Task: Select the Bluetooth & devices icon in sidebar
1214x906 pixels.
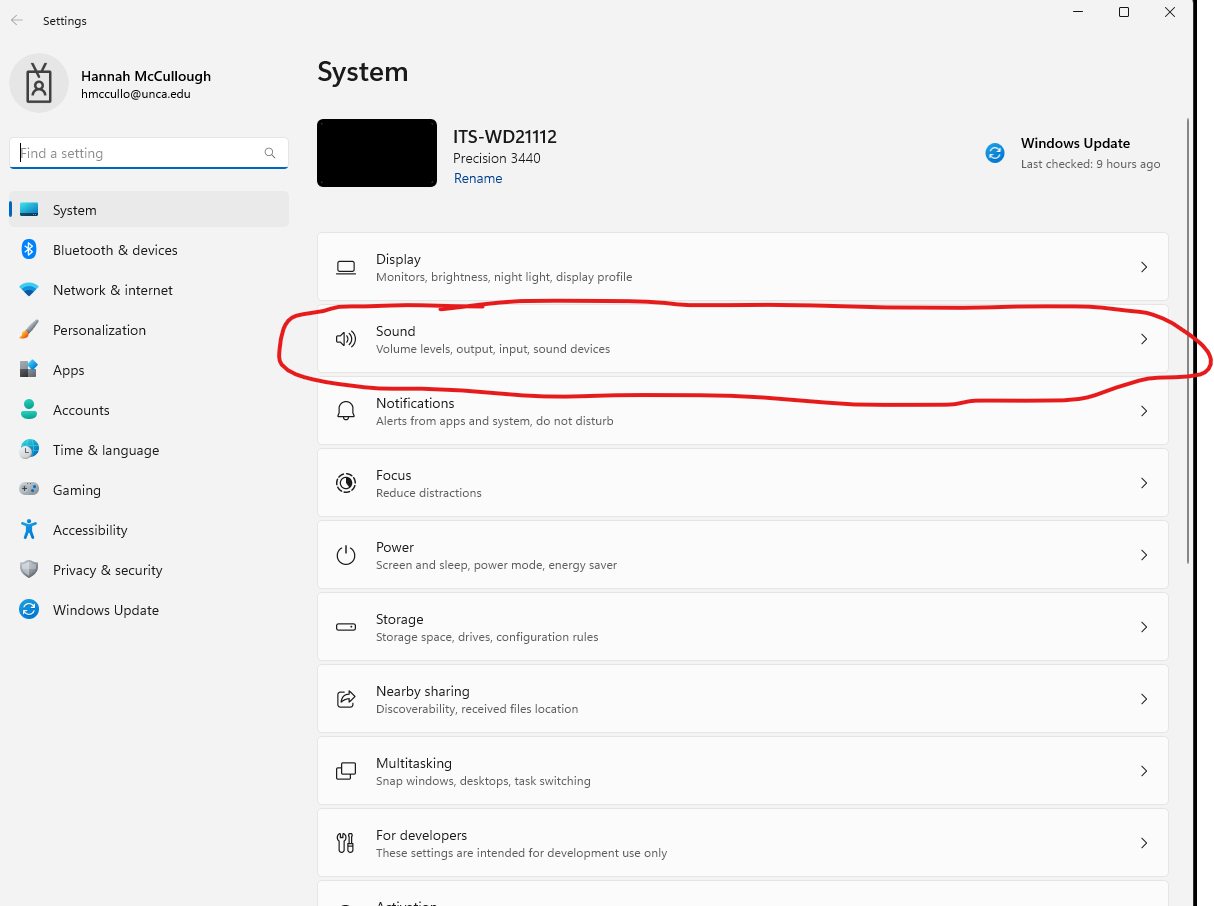Action: pyautogui.click(x=29, y=250)
